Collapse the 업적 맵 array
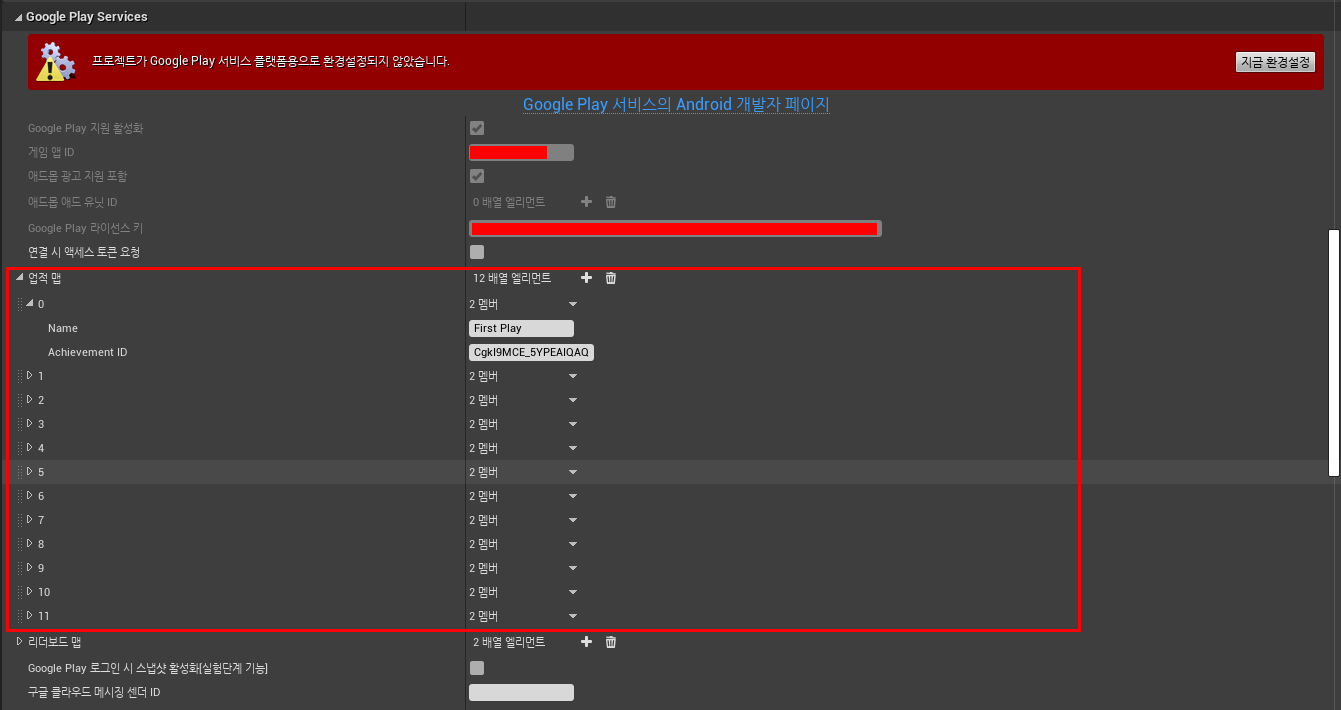 pyautogui.click(x=19, y=278)
